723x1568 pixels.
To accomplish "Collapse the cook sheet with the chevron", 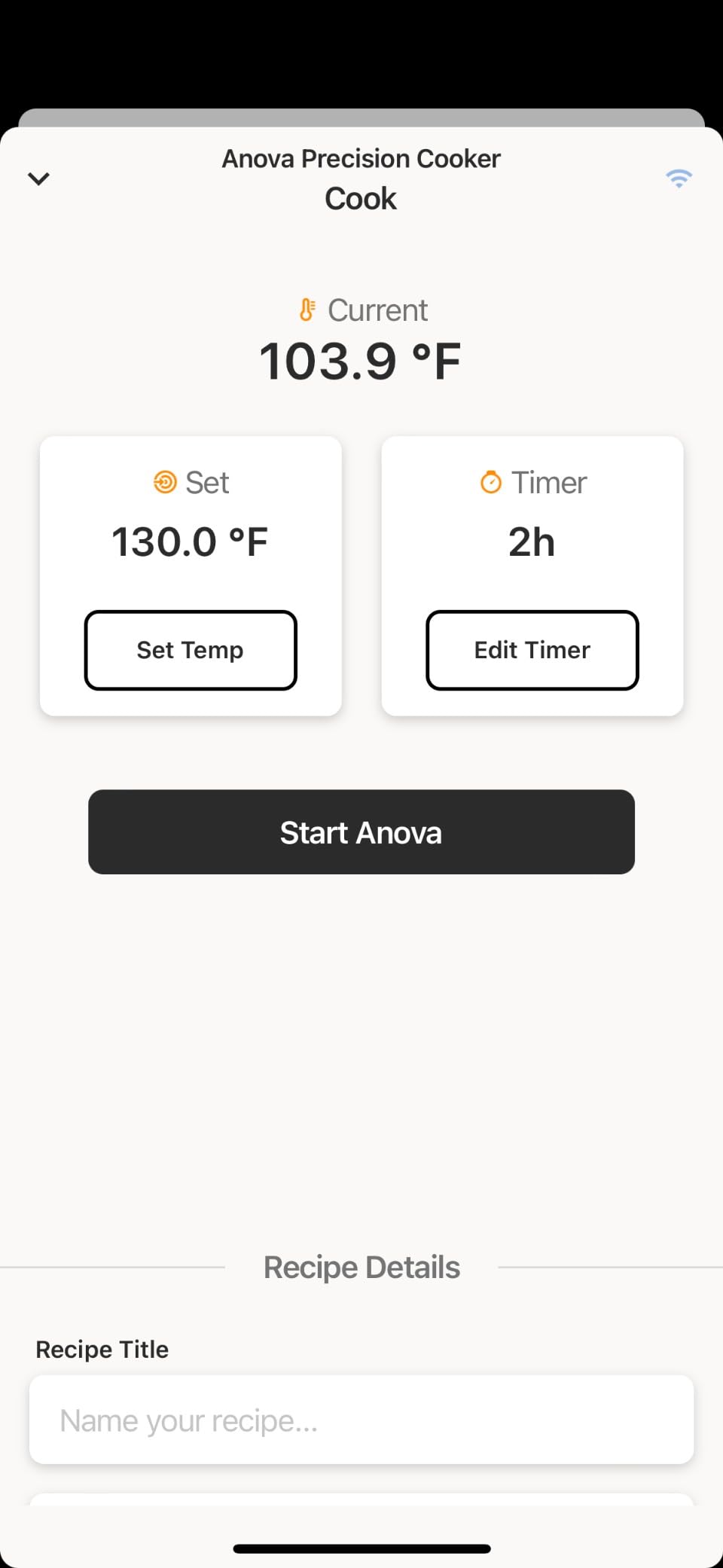I will pyautogui.click(x=38, y=178).
